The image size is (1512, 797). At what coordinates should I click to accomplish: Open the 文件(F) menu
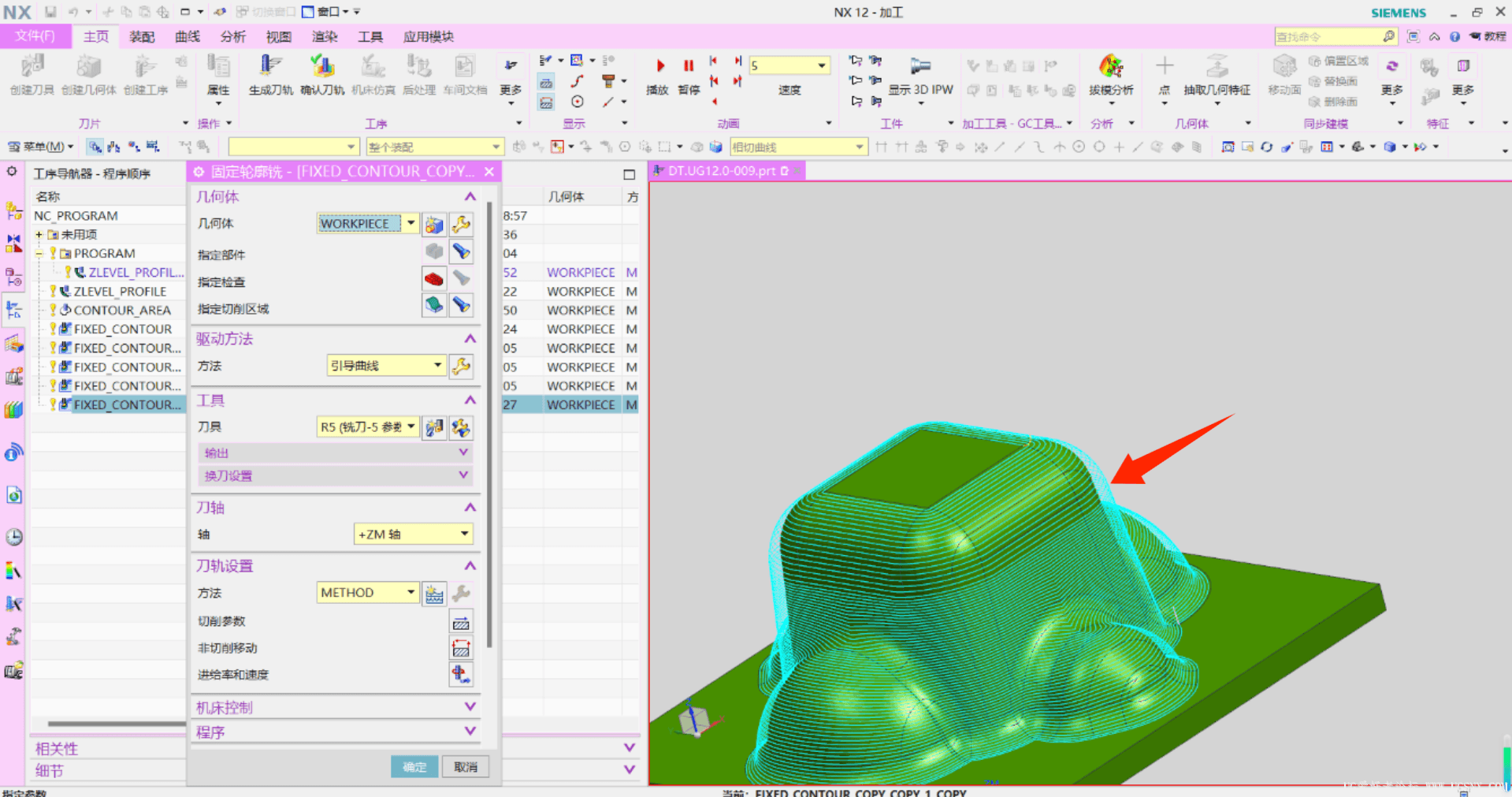point(35,36)
